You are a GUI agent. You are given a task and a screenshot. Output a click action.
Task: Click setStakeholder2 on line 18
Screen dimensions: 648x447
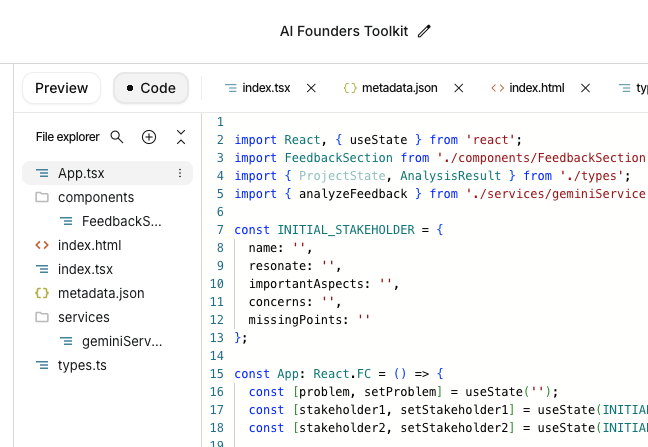coord(454,428)
